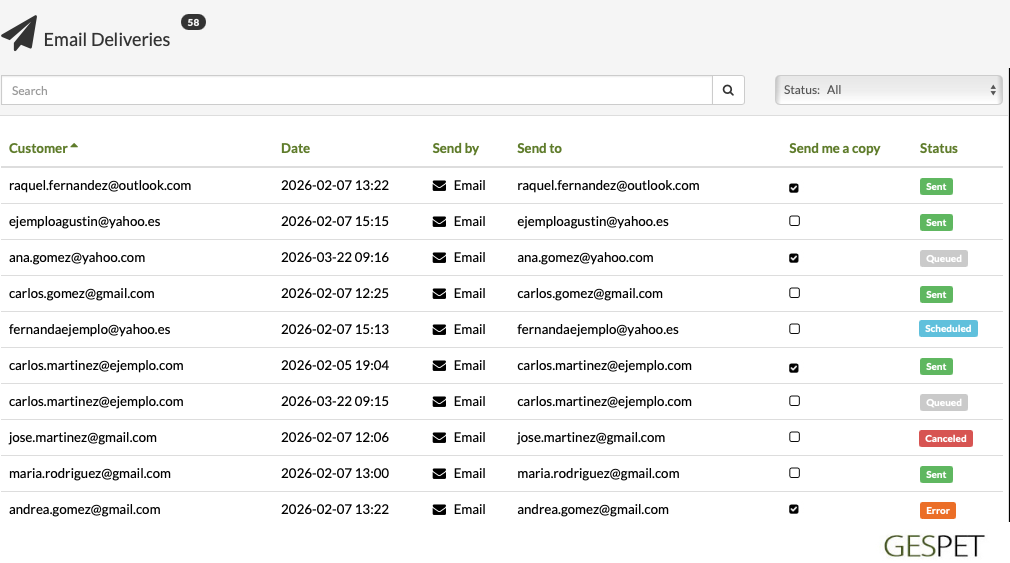
Task: Open customer carlos.gomez@gmail.com
Action: 82,294
